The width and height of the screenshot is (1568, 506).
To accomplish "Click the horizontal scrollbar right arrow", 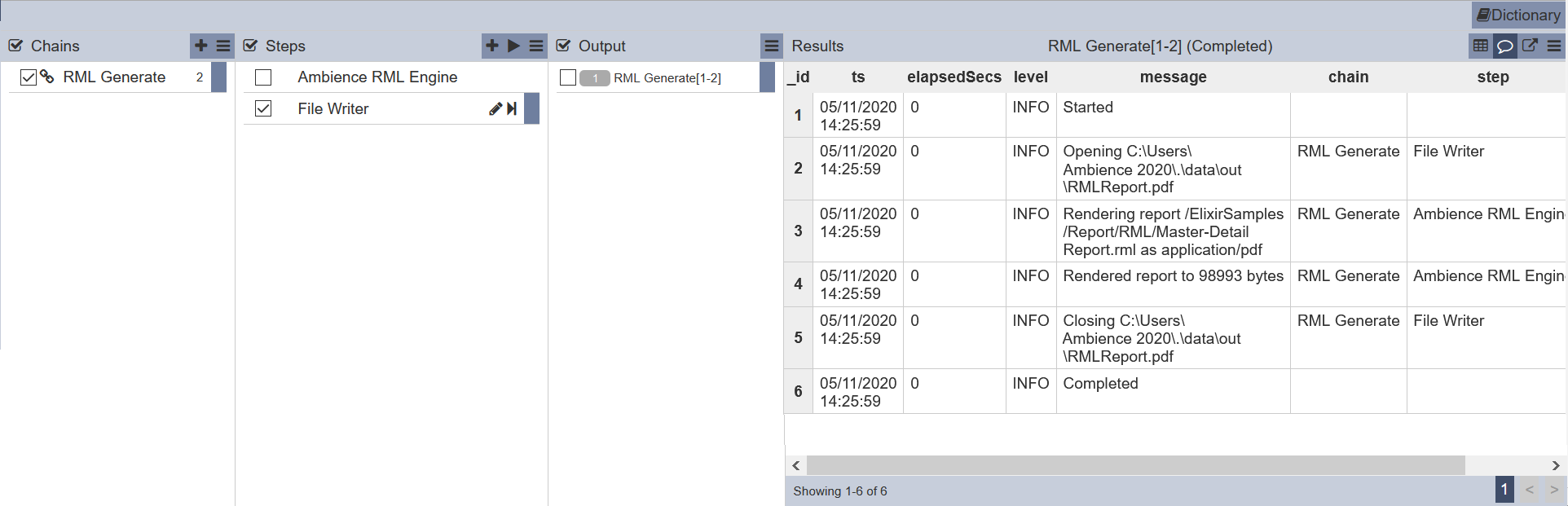I will click(x=1556, y=465).
